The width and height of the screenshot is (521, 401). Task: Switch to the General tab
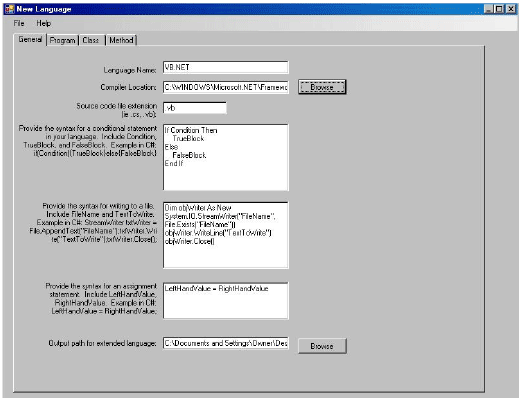(30, 40)
